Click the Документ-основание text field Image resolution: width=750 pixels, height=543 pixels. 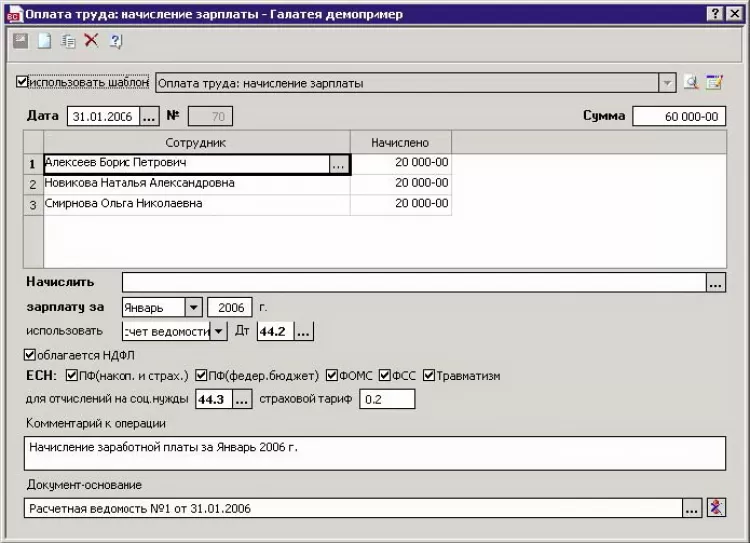(x=353, y=508)
